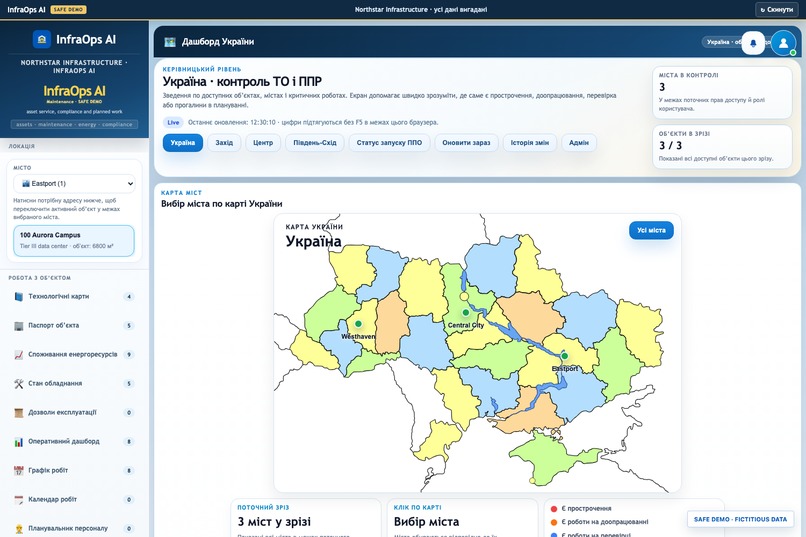806x537 pixels.
Task: Open the user profile avatar
Action: click(x=783, y=43)
